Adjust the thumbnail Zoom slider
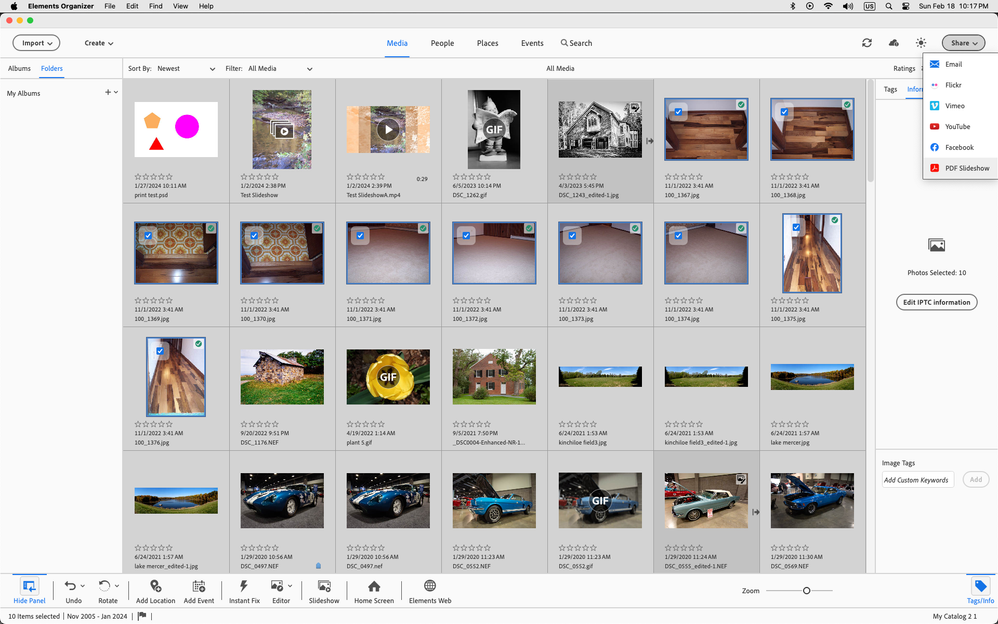Screen dimensions: 998x624 pos(806,590)
